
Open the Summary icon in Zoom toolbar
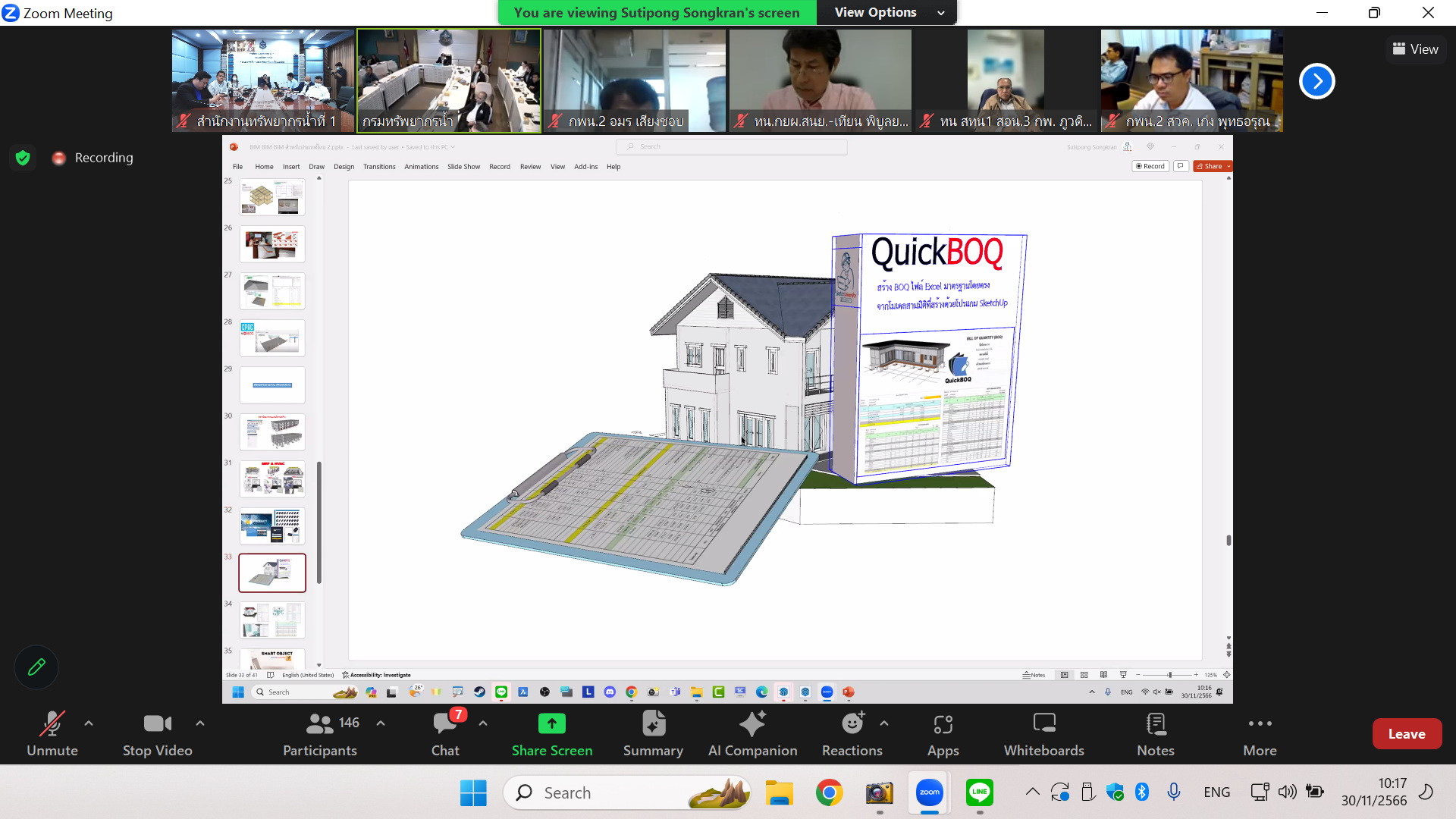(653, 724)
